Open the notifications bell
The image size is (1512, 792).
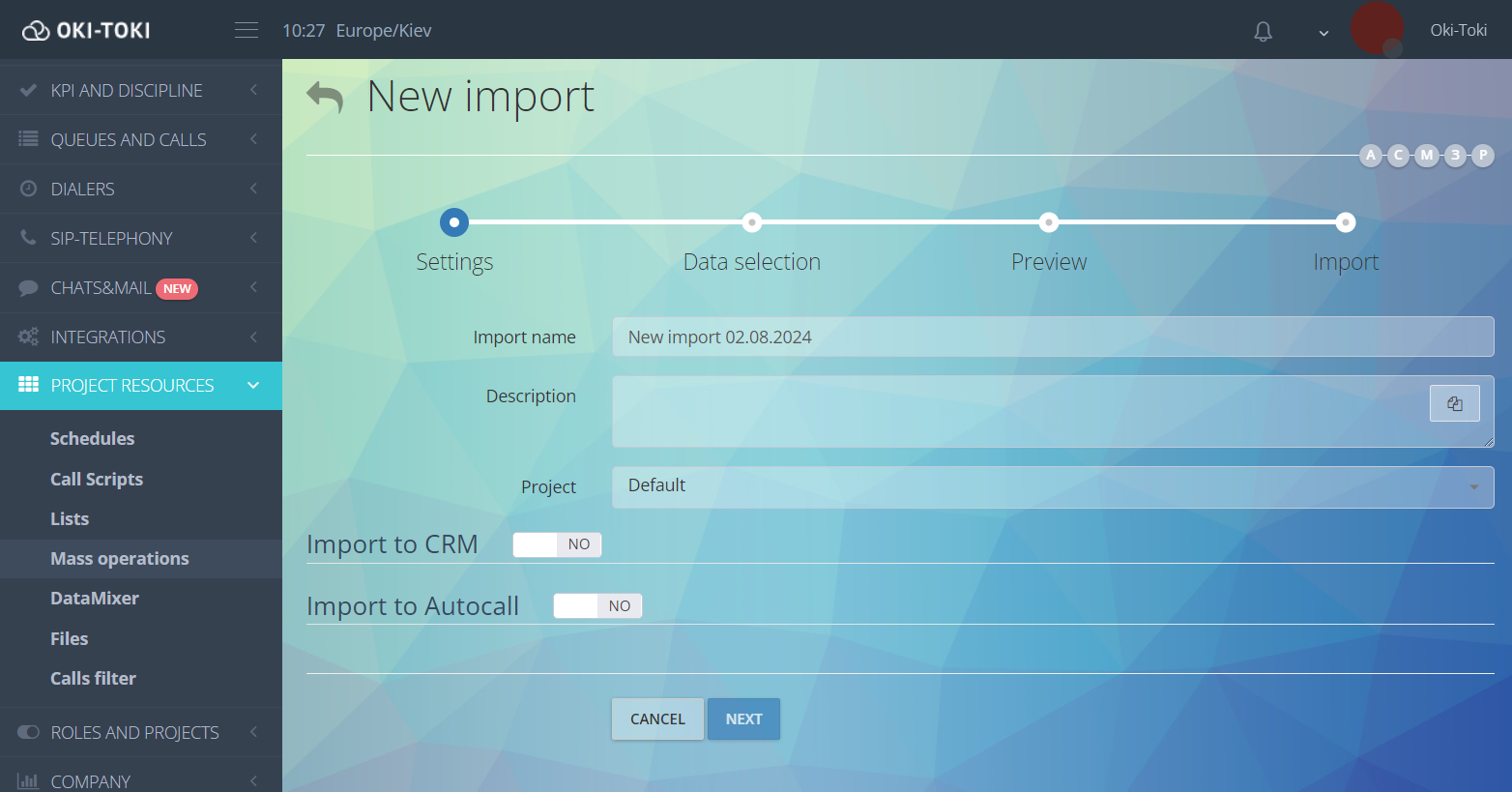click(x=1263, y=32)
